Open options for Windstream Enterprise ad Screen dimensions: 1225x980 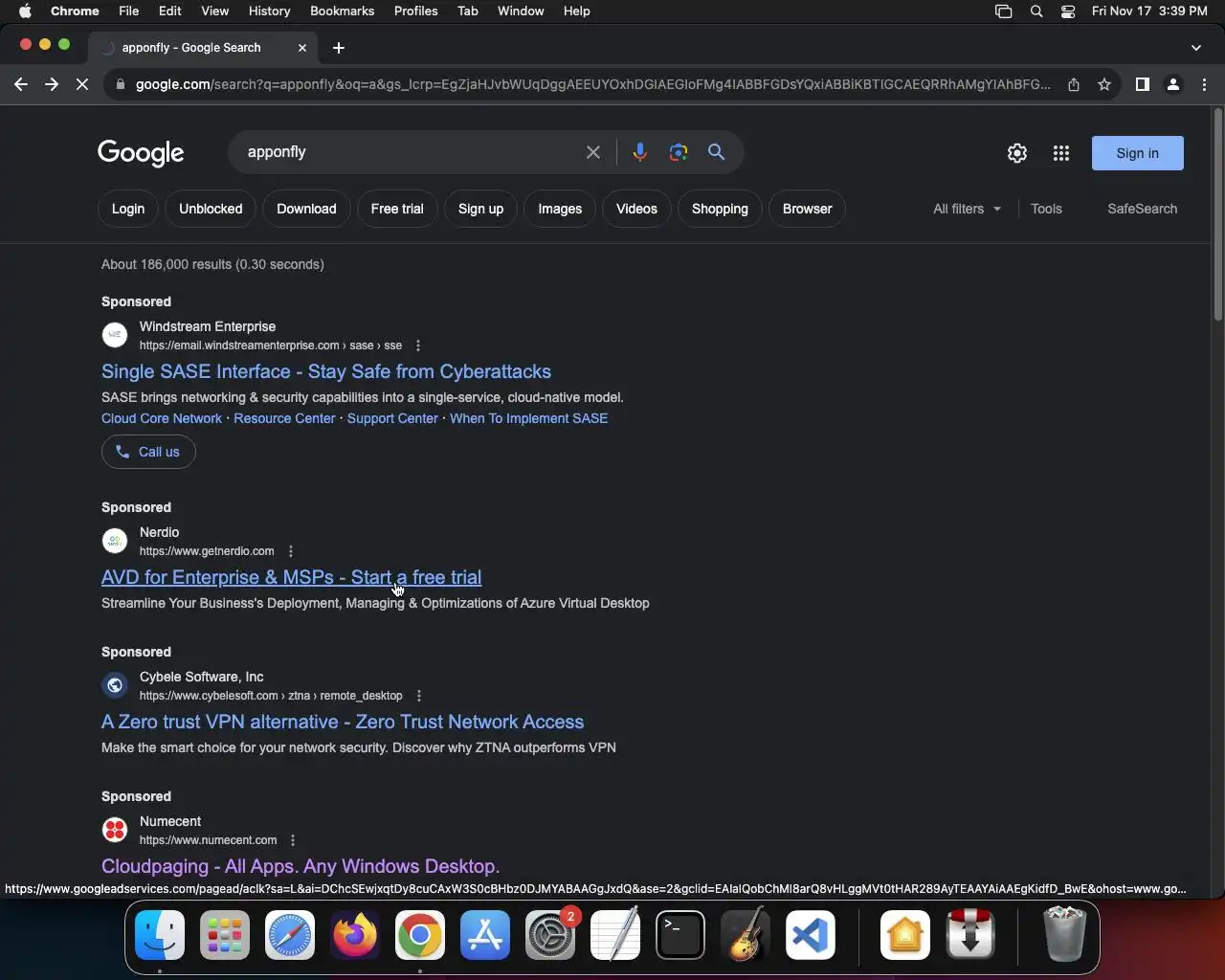(x=418, y=345)
